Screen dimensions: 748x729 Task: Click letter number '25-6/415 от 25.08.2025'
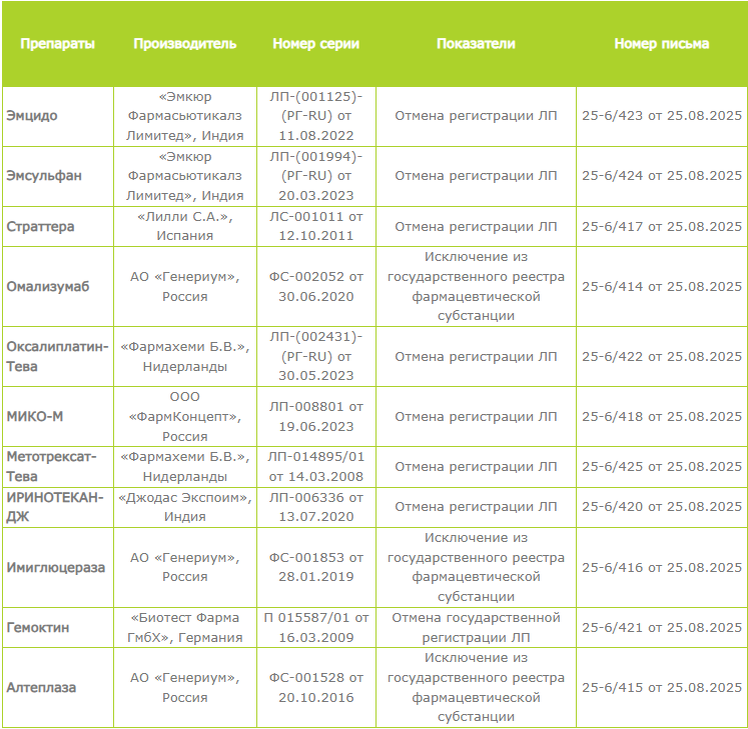662,688
